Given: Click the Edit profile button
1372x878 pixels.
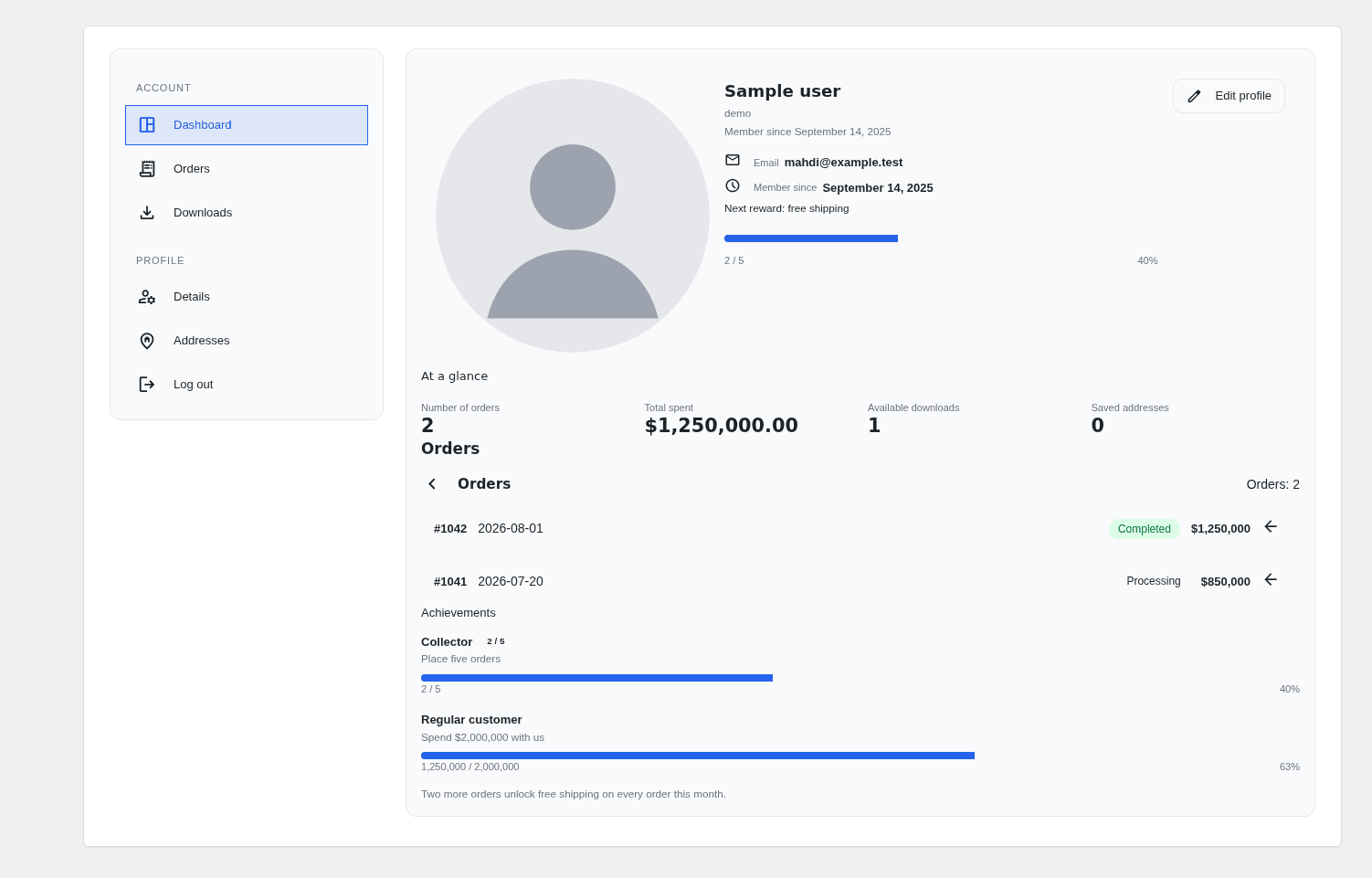Looking at the screenshot, I should pos(1229,96).
